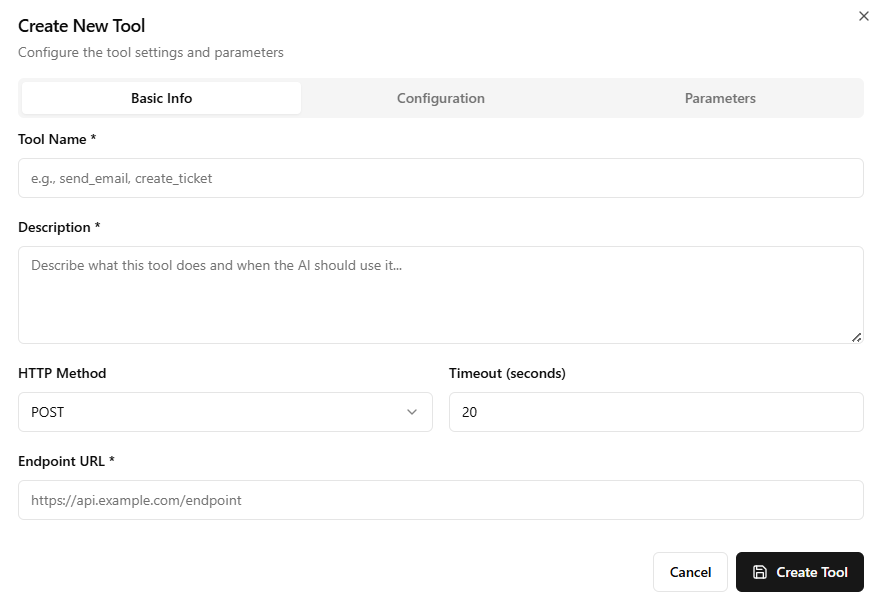Click the Create New Tool dialog title
Viewport: 881px width, 612px height.
[x=82, y=25]
